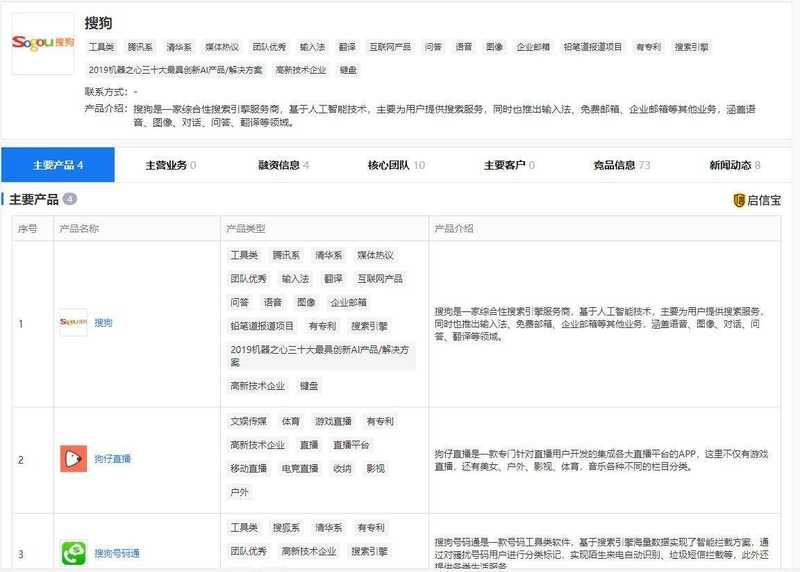Click the 影视 tag
This screenshot has height=572, width=800.
pos(375,468)
